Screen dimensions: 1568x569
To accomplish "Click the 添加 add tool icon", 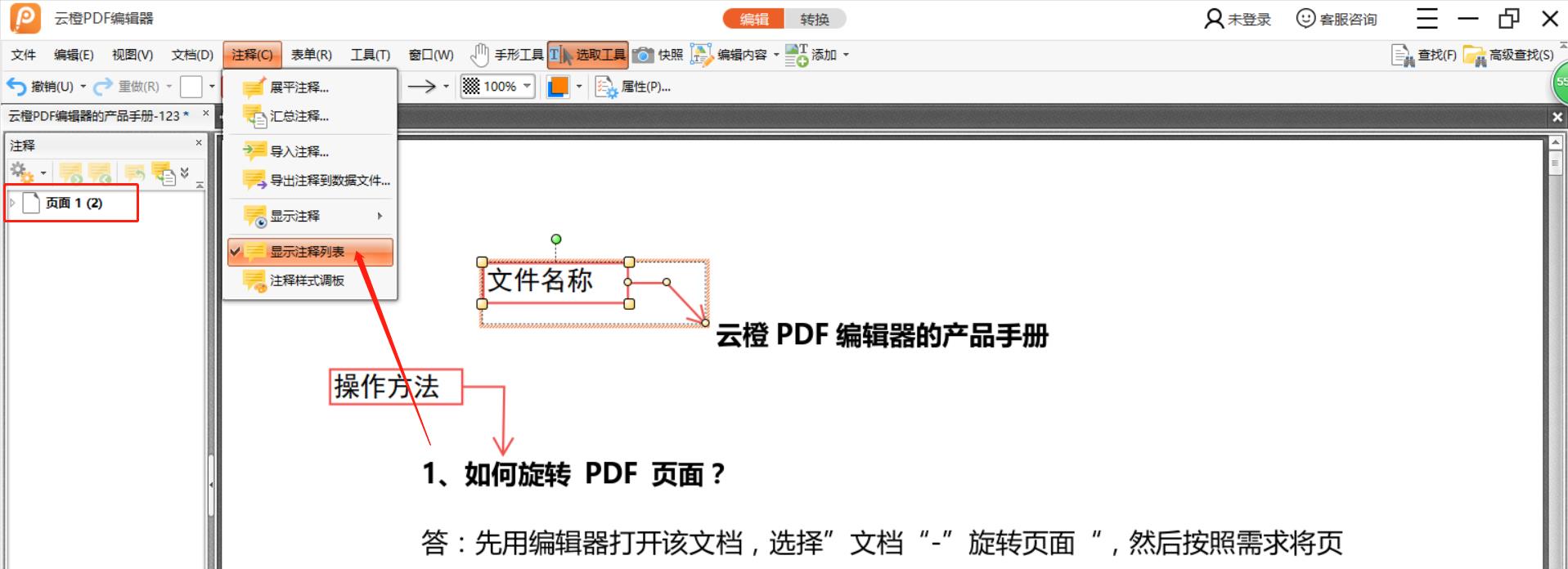I will coord(796,55).
